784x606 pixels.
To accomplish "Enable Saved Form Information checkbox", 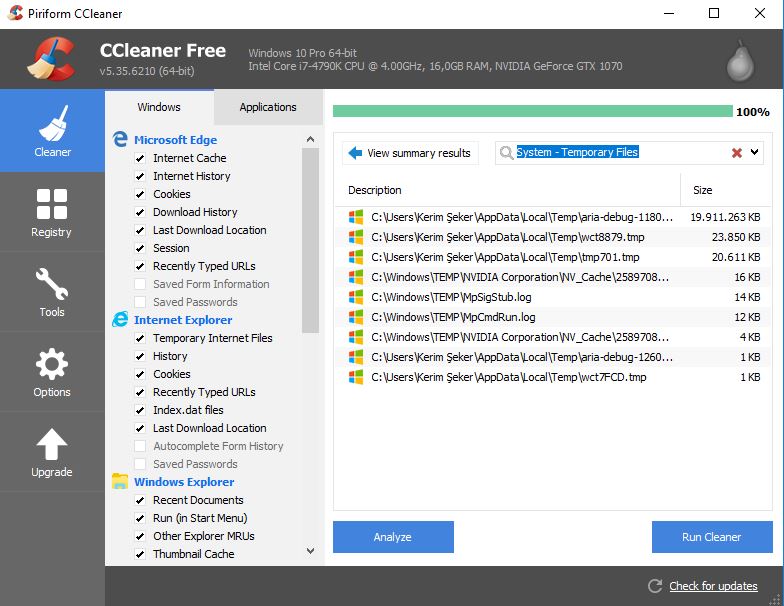I will pyautogui.click(x=140, y=284).
